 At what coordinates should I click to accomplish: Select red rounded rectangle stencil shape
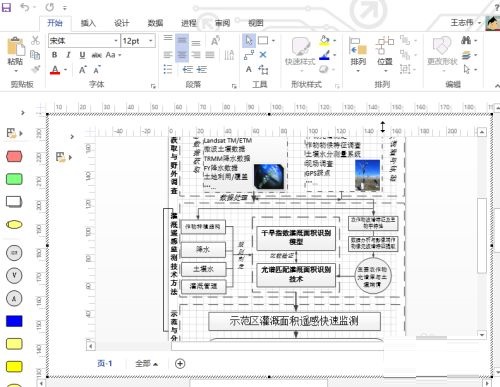click(14, 156)
